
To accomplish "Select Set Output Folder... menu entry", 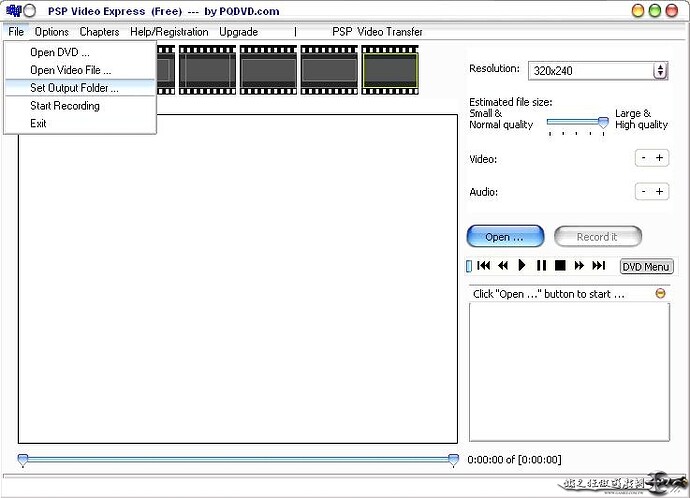I will point(80,88).
